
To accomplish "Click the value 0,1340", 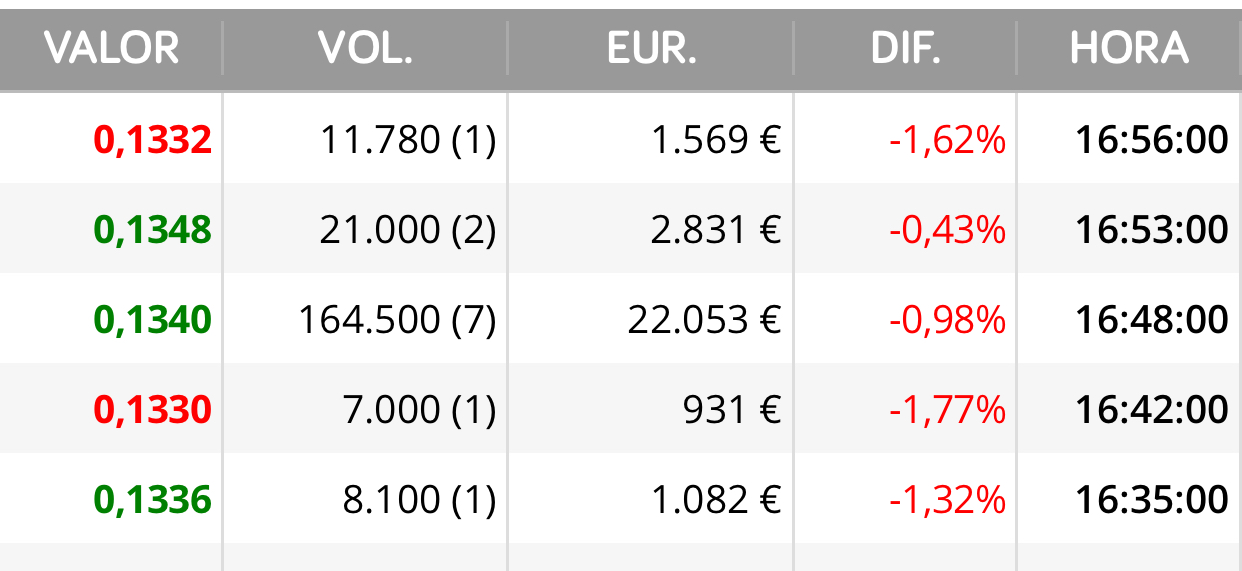I will coord(153,320).
